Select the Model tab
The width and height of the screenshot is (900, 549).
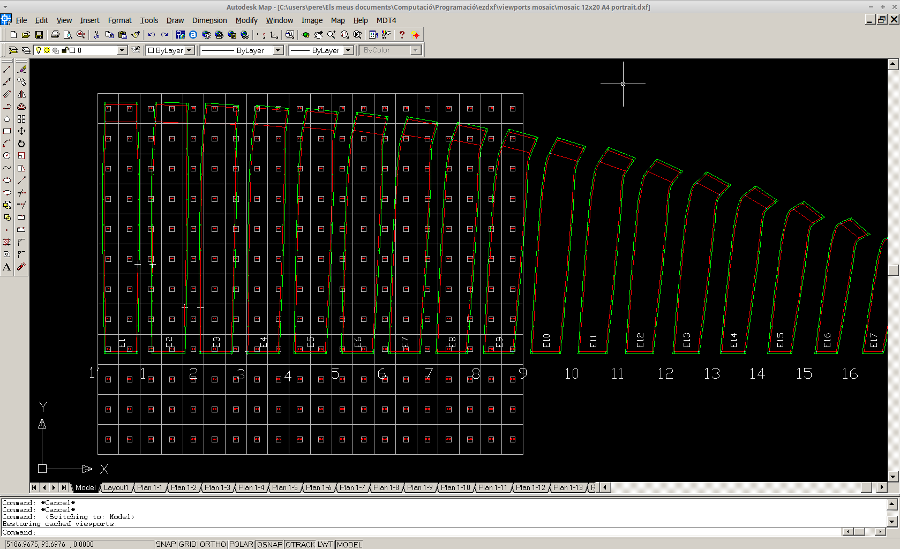pos(84,488)
